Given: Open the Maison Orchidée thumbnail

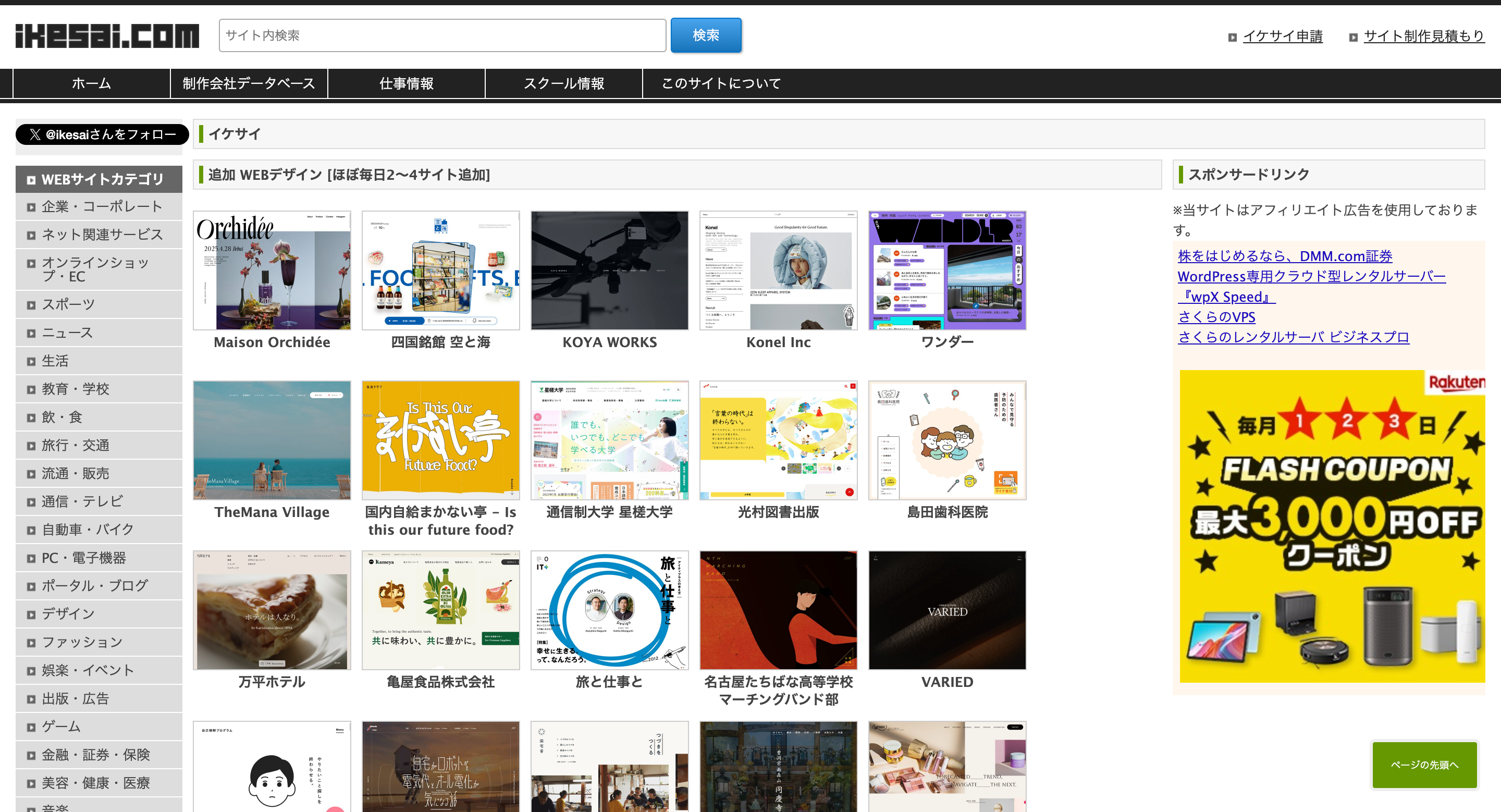Looking at the screenshot, I should (272, 270).
